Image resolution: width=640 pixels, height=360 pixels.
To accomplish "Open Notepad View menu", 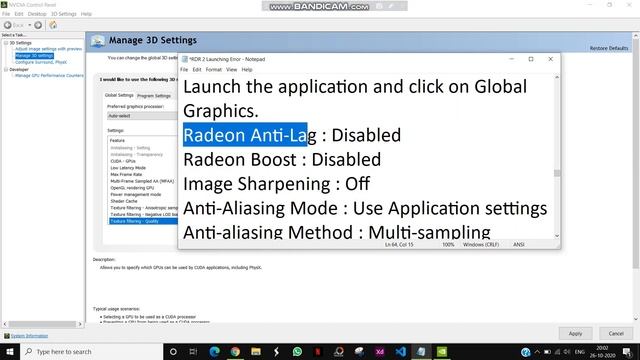I will tap(231, 70).
